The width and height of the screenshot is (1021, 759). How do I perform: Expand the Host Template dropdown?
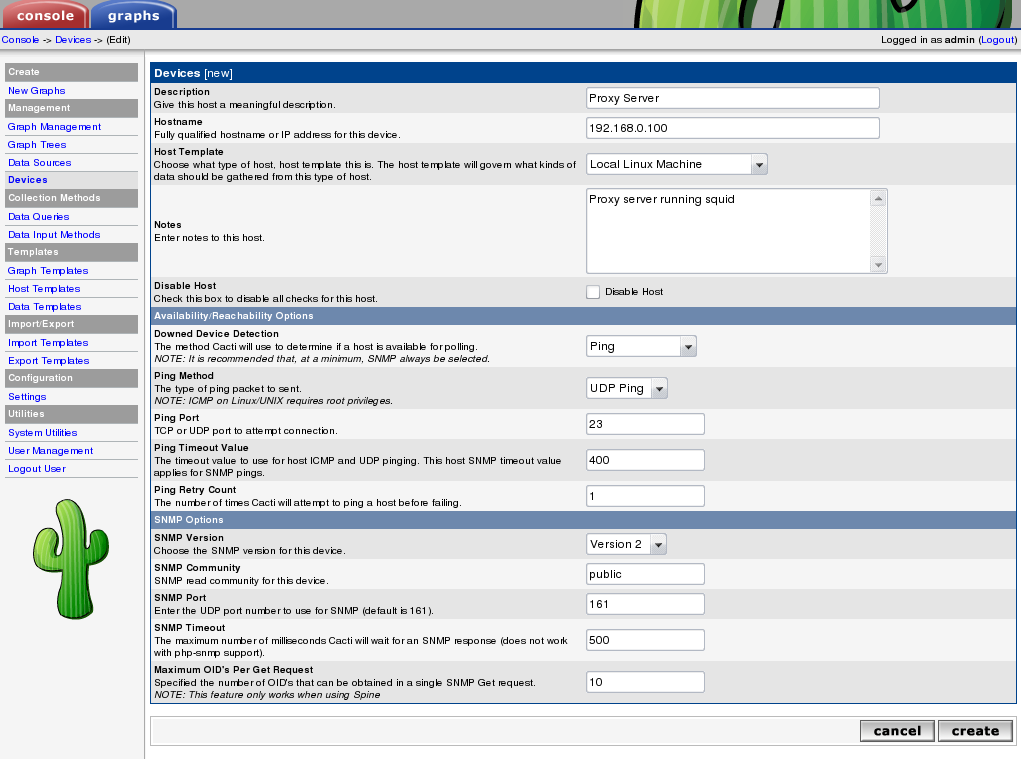point(676,164)
